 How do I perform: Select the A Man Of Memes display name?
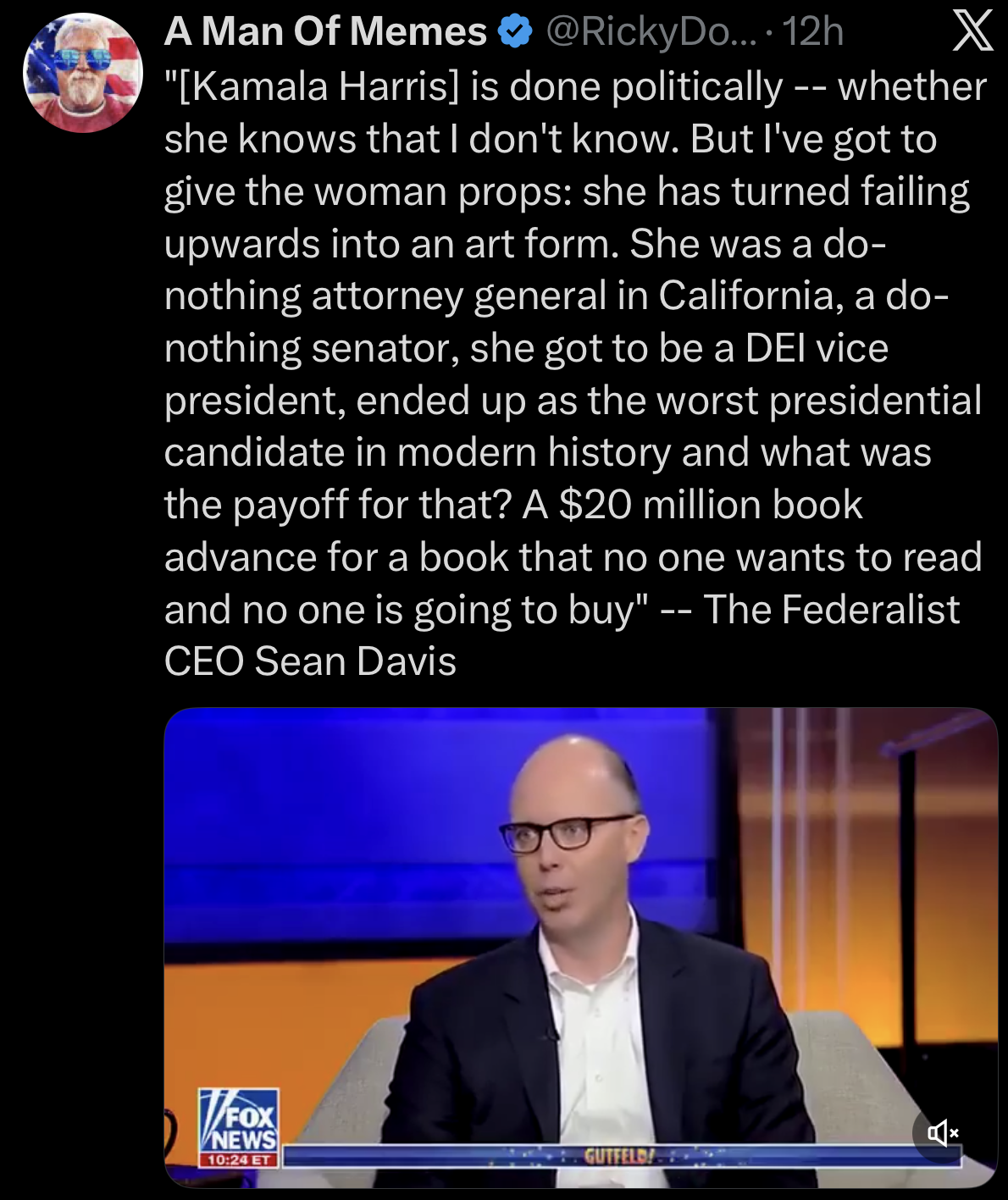tap(325, 32)
